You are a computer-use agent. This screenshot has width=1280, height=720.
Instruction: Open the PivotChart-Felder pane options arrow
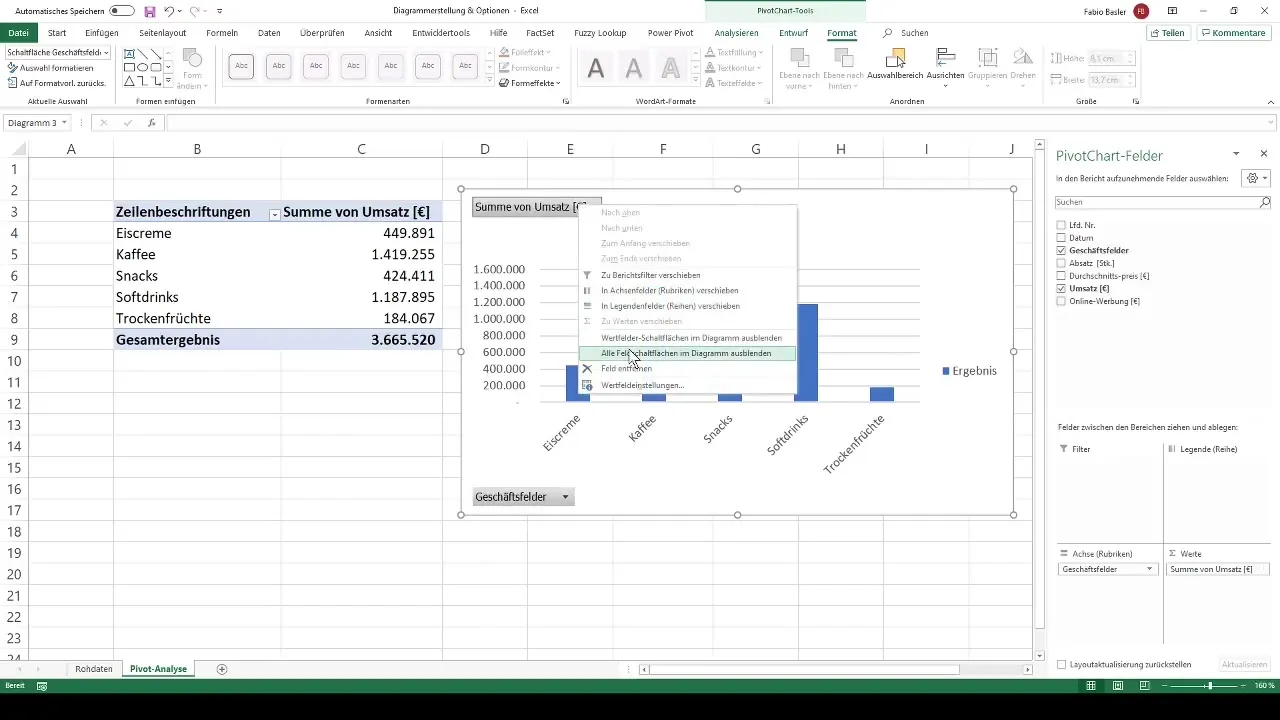tap(1237, 154)
